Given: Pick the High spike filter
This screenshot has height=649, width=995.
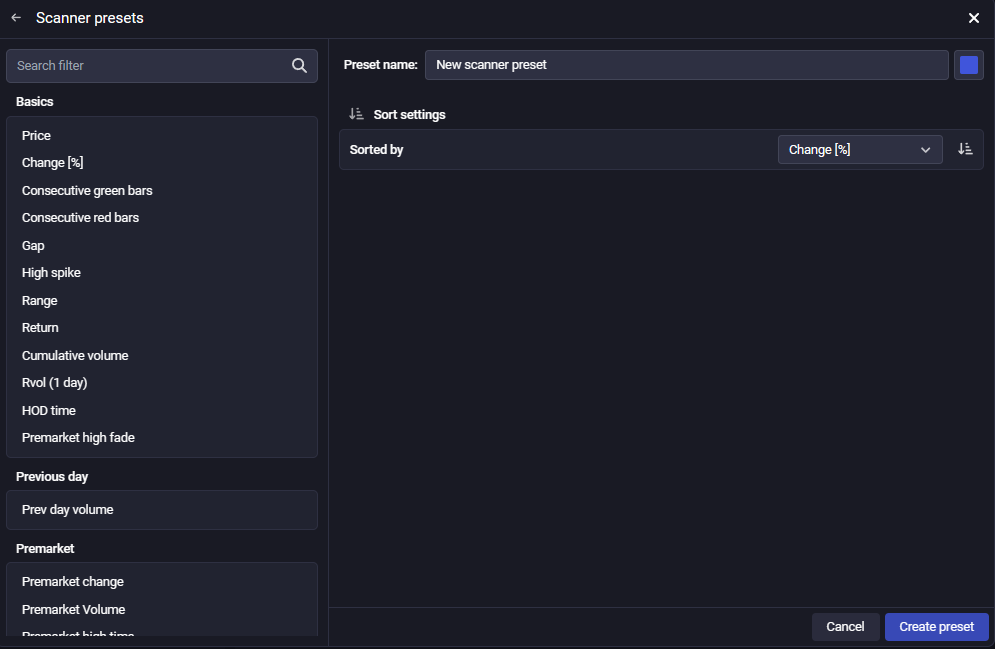Looking at the screenshot, I should pyautogui.click(x=51, y=273).
